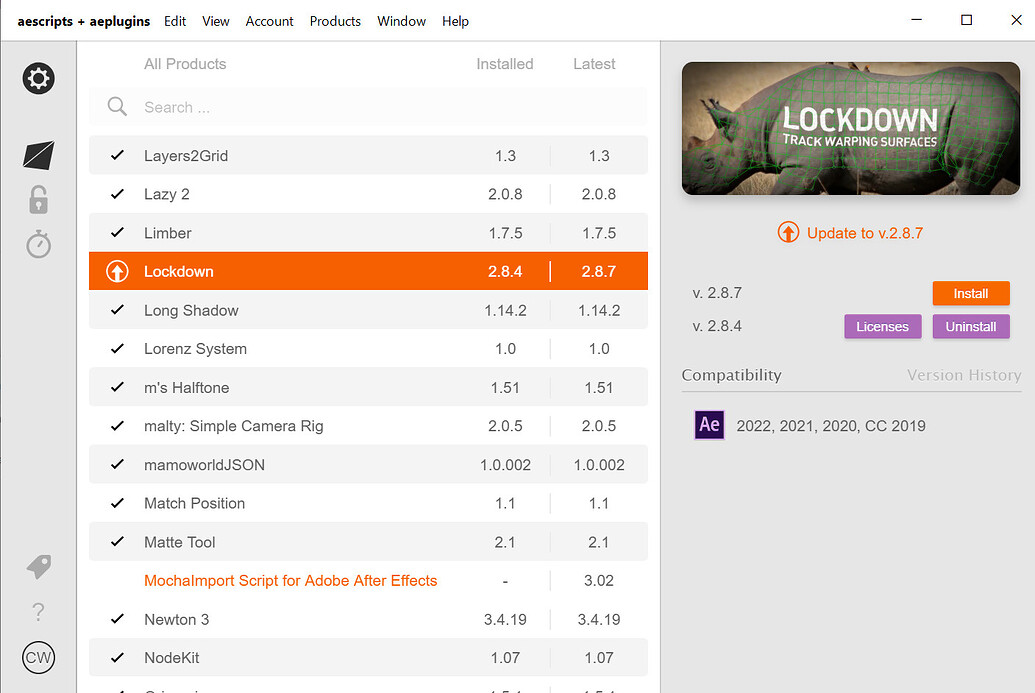Click the search magnifier icon
Image resolution: width=1035 pixels, height=693 pixels.
point(117,106)
